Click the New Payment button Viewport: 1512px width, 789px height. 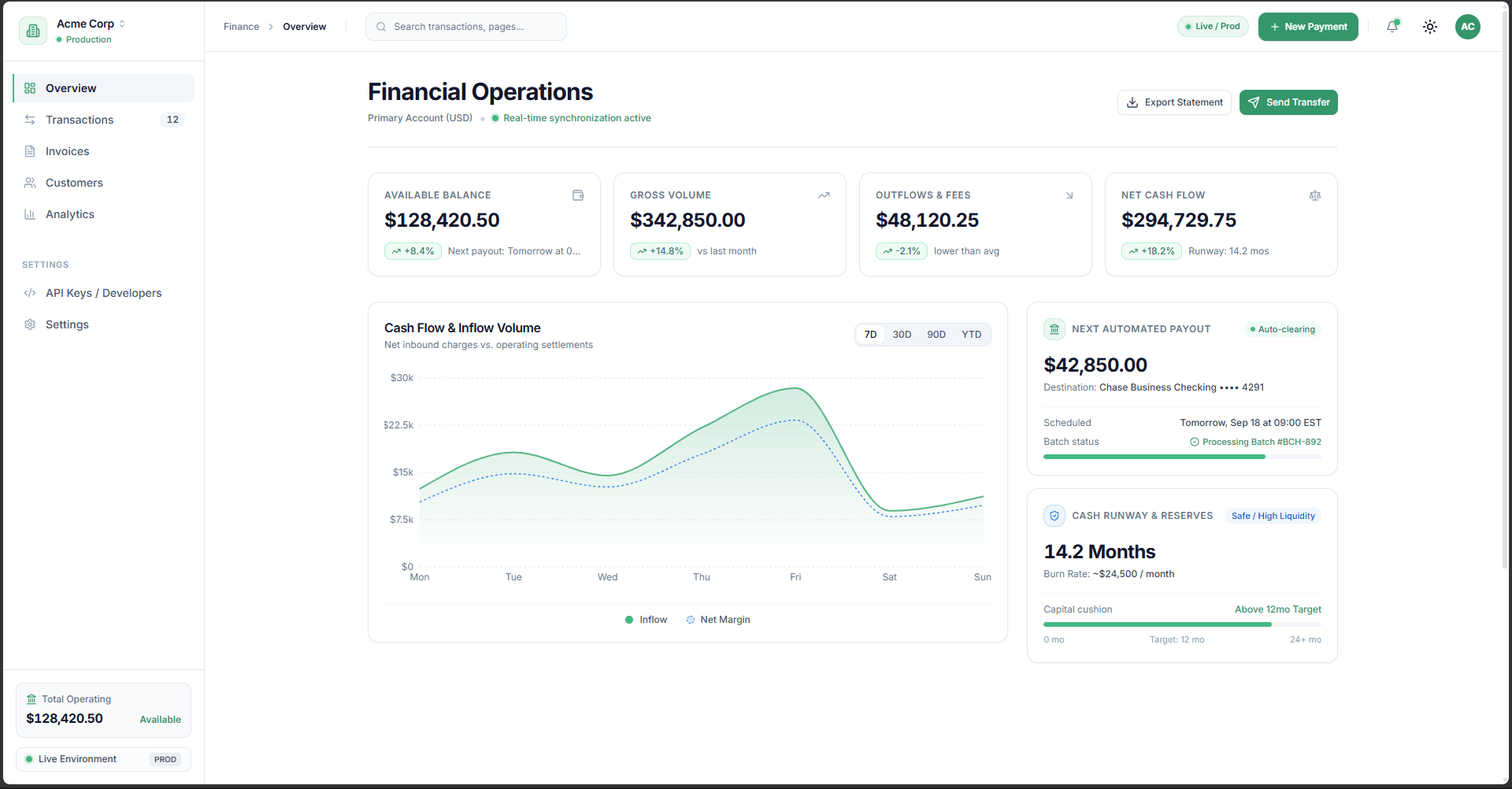[1308, 27]
